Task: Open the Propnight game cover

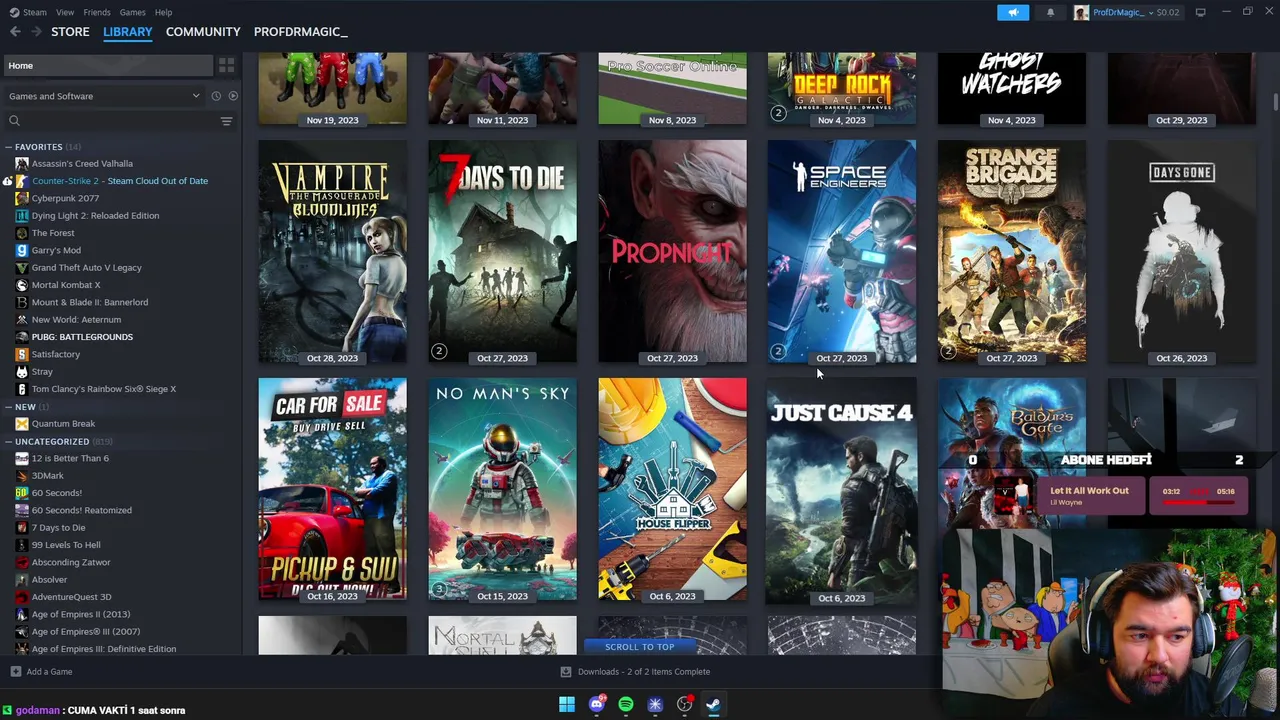Action: 672,251
